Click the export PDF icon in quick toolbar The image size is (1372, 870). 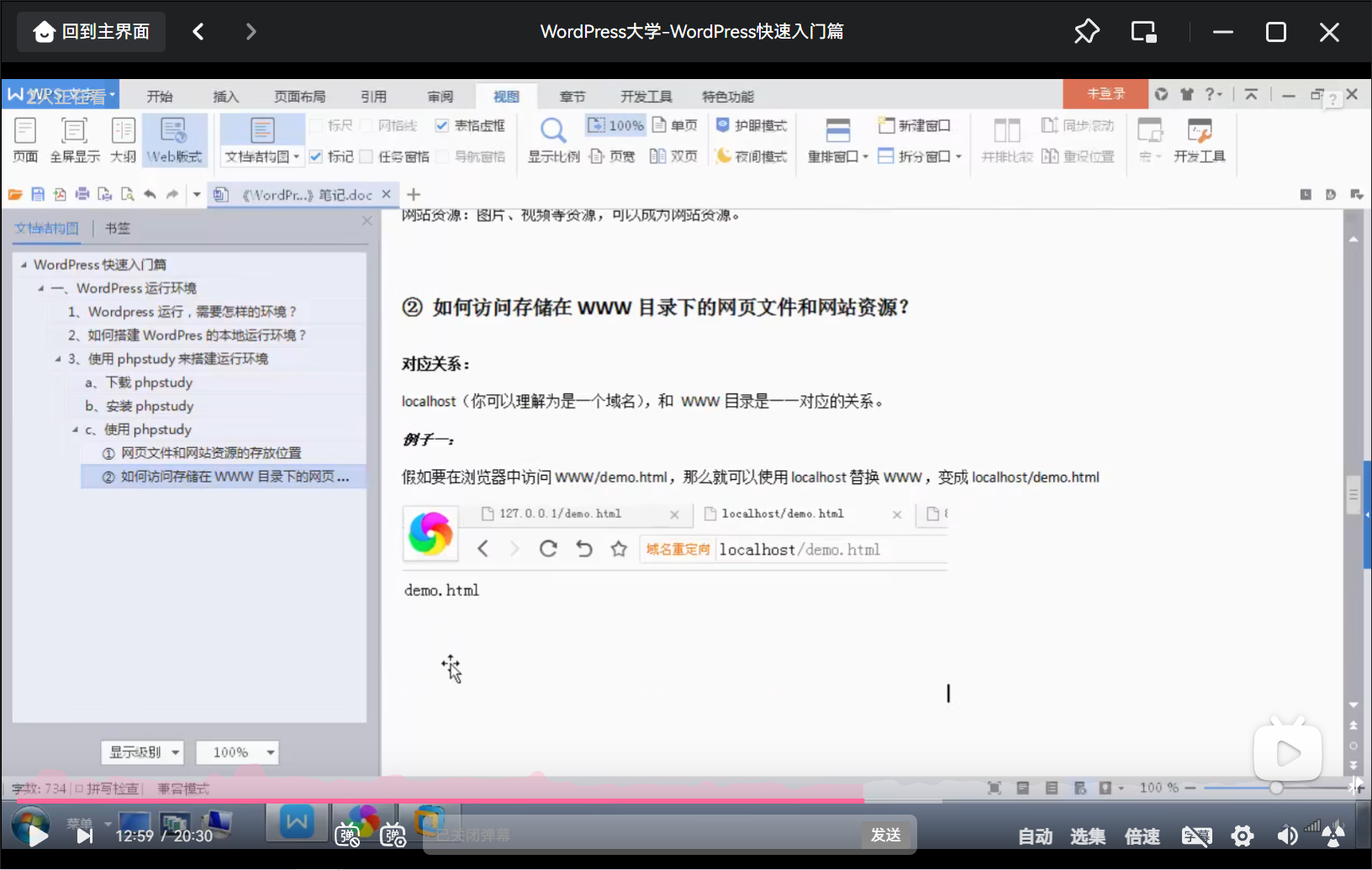click(x=60, y=194)
